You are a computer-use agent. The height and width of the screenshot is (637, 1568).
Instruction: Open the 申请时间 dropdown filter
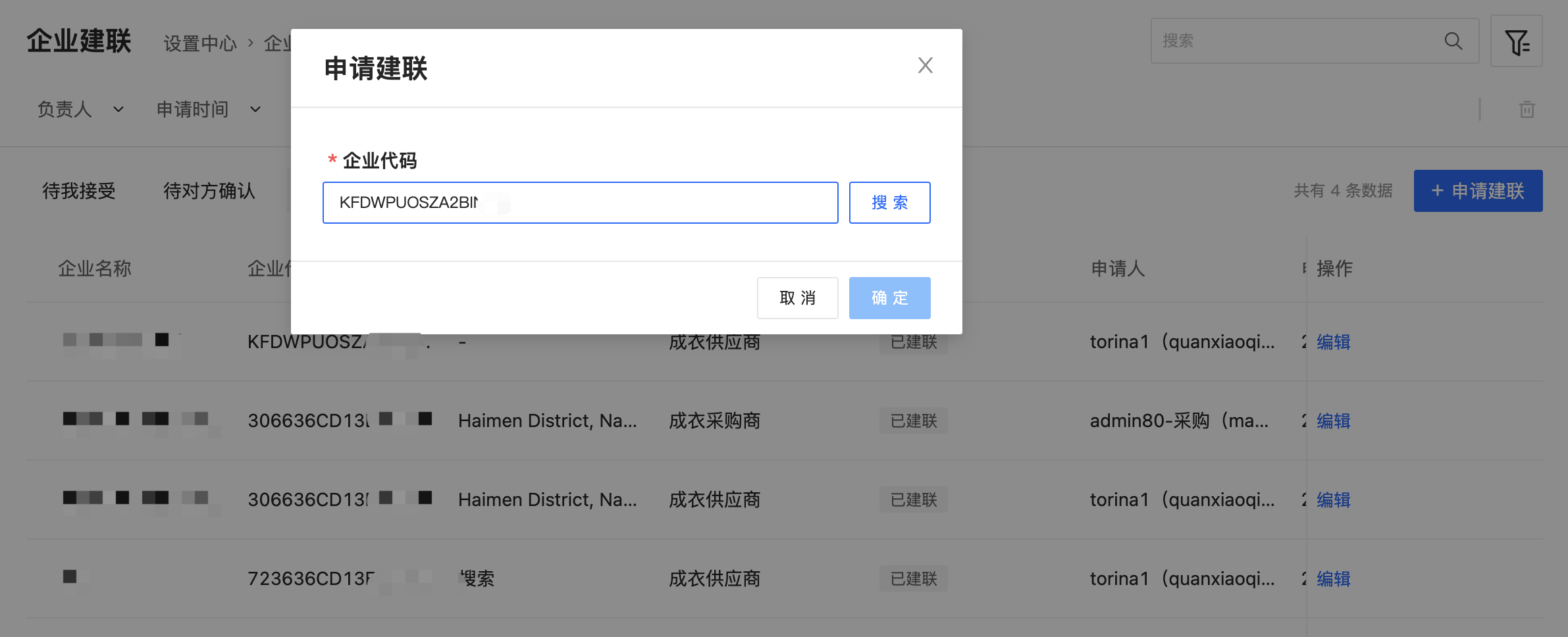tap(208, 109)
